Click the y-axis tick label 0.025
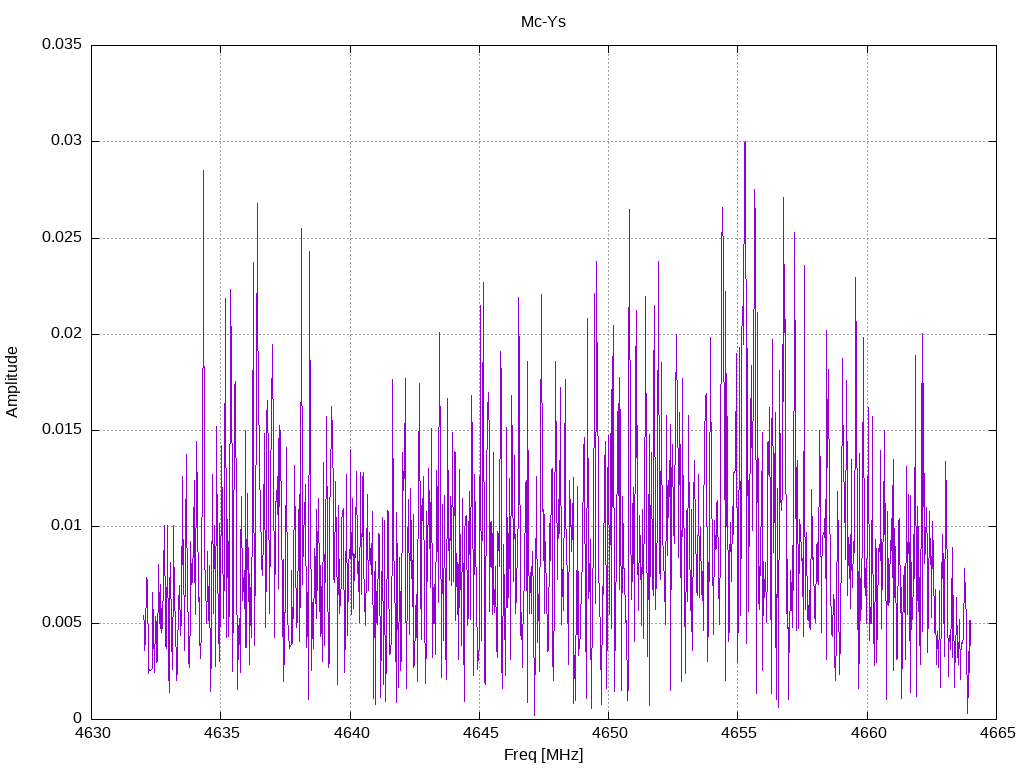The height and width of the screenshot is (768, 1024). pos(62,237)
